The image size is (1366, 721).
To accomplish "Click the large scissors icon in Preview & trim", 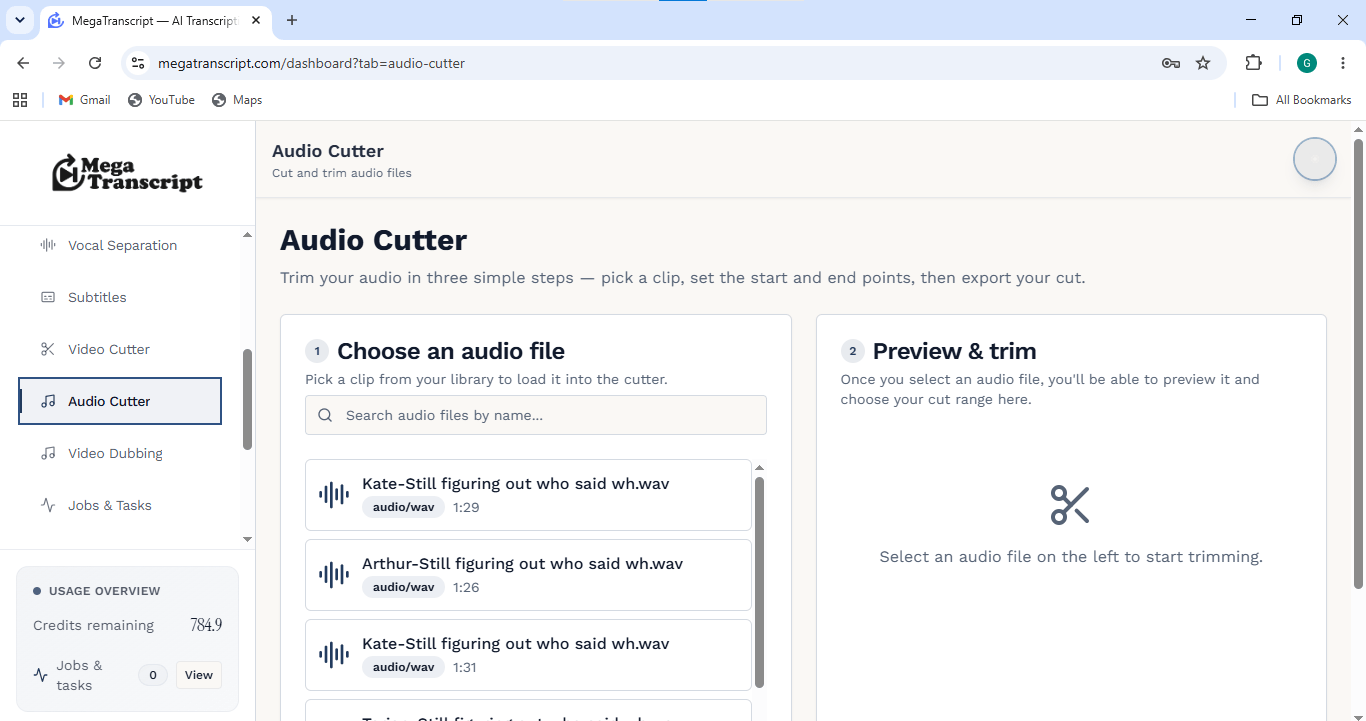I will [x=1070, y=505].
